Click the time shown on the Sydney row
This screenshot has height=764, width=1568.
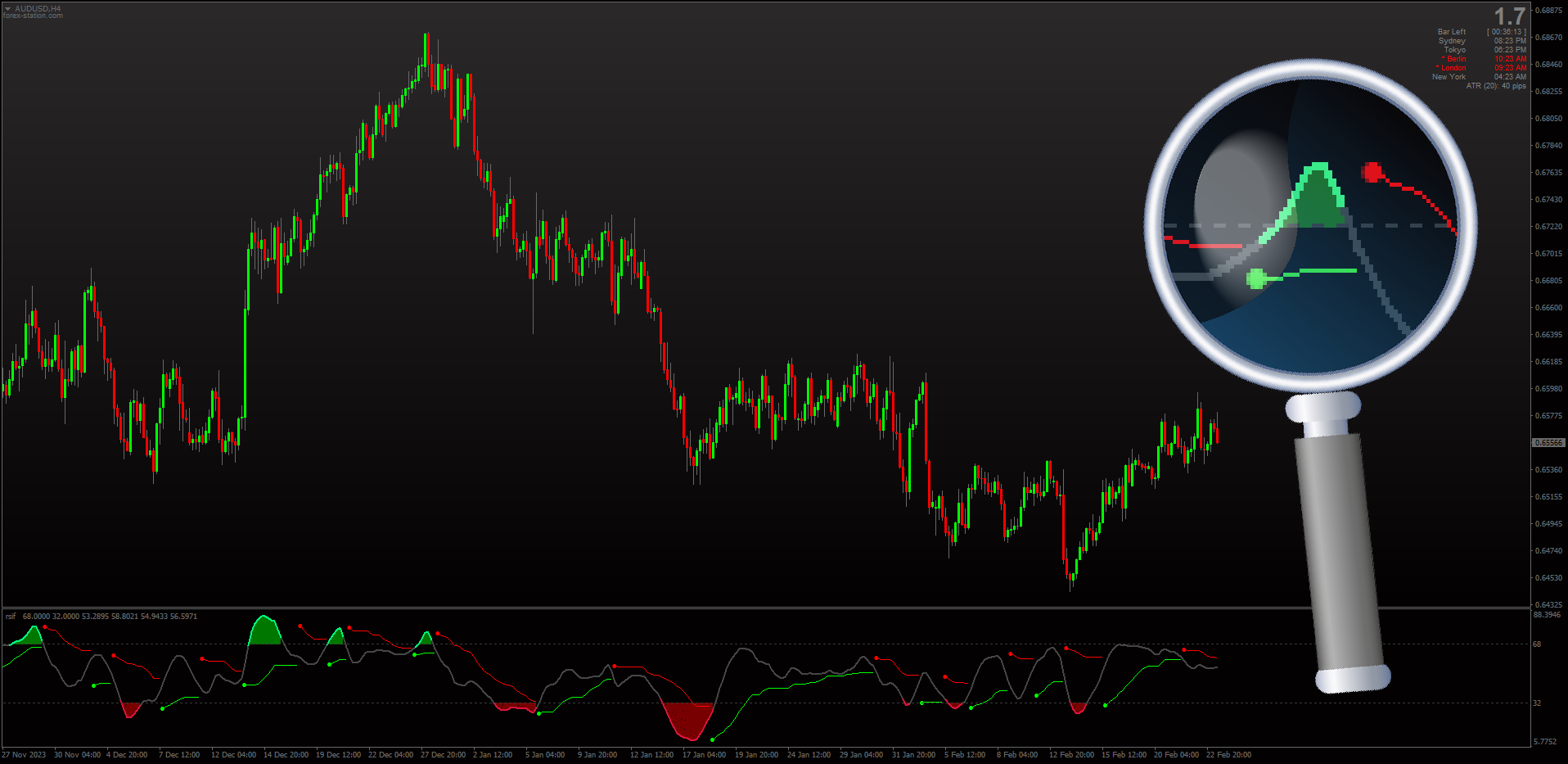coord(1510,41)
